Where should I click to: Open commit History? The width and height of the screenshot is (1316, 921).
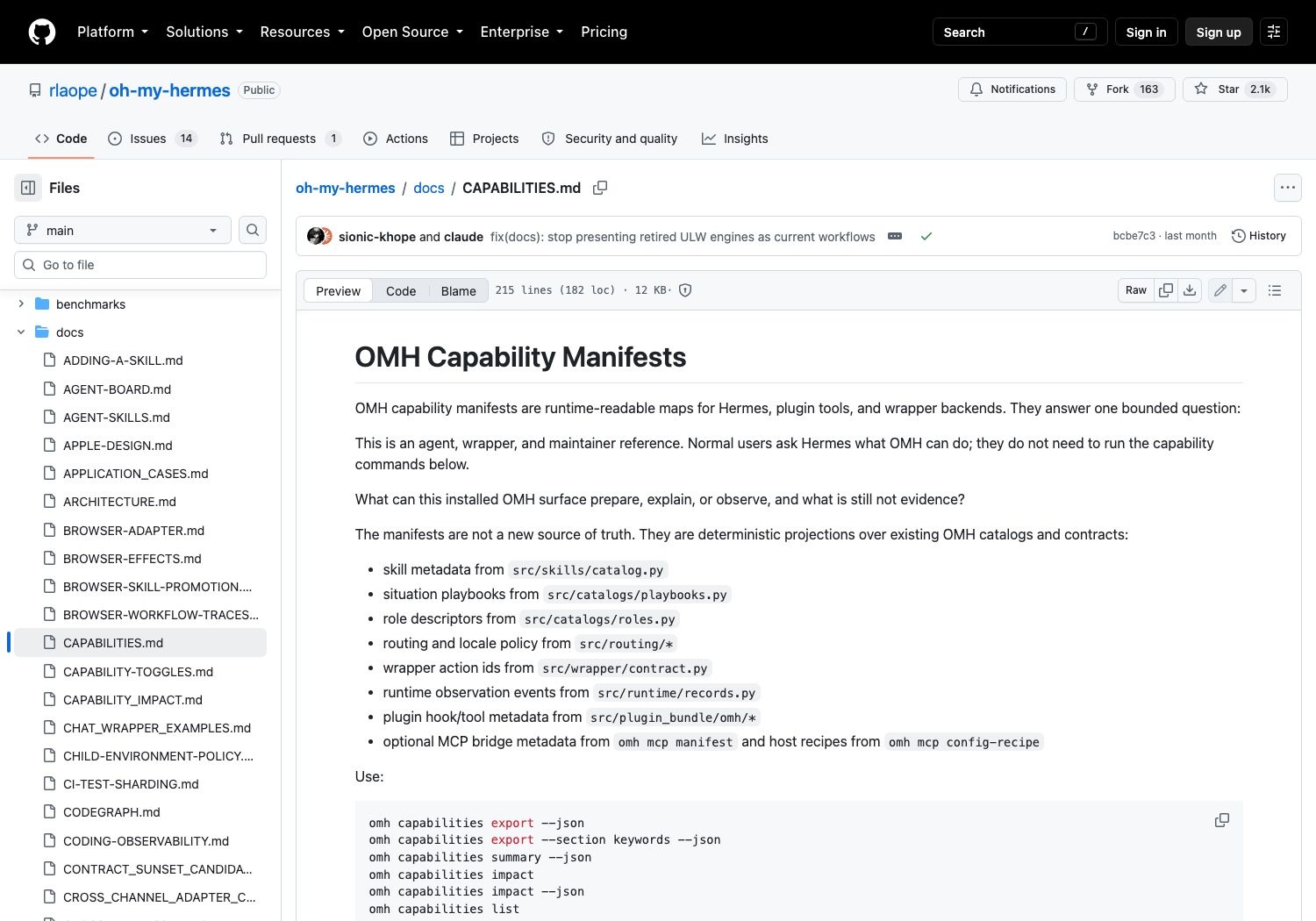[x=1259, y=236]
